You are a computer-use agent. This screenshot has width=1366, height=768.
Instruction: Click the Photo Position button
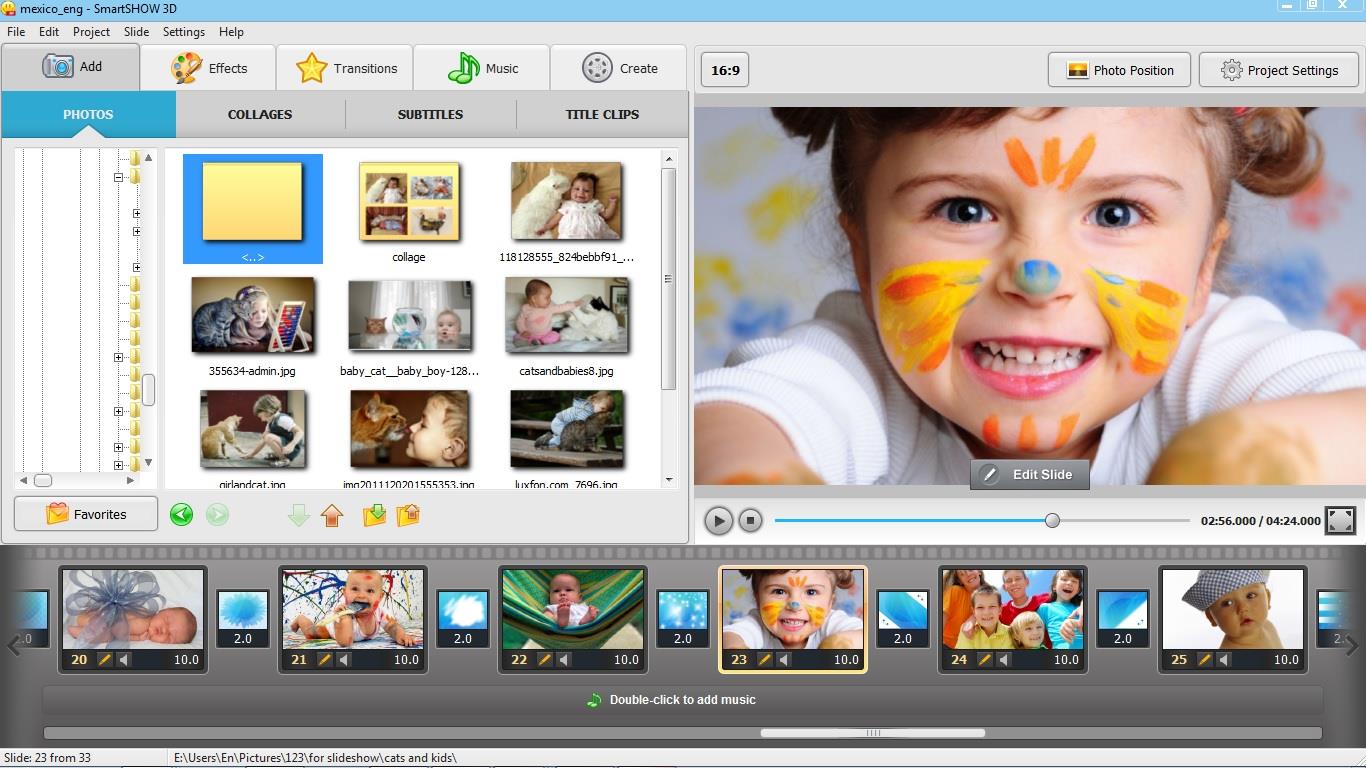(1119, 70)
